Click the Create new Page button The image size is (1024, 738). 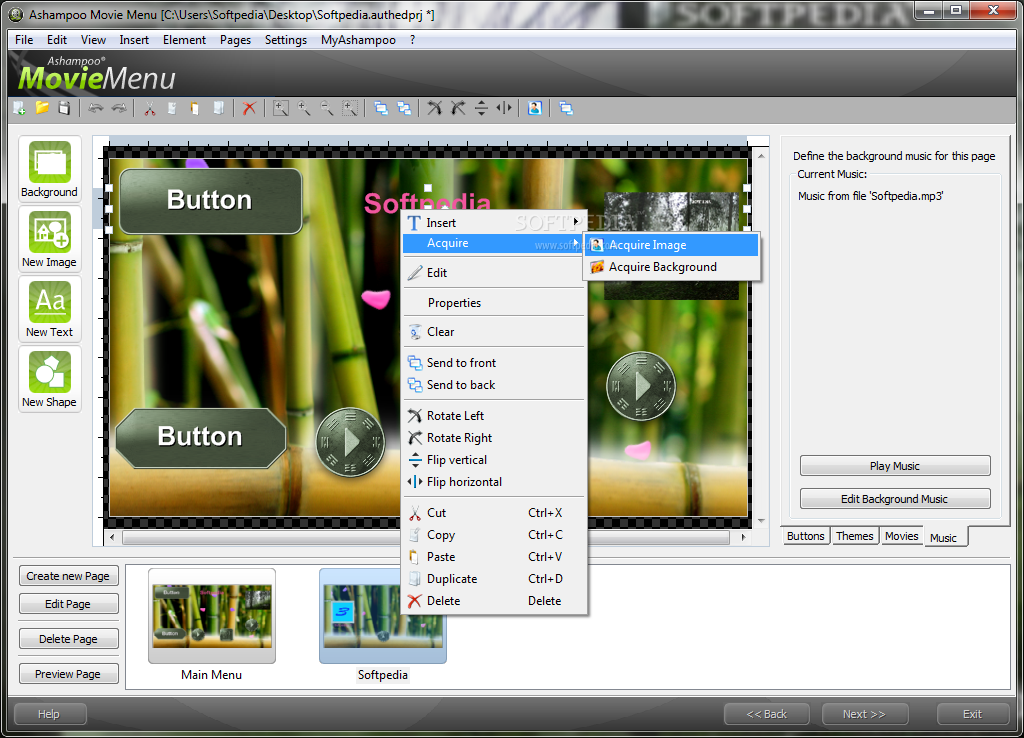pos(69,576)
